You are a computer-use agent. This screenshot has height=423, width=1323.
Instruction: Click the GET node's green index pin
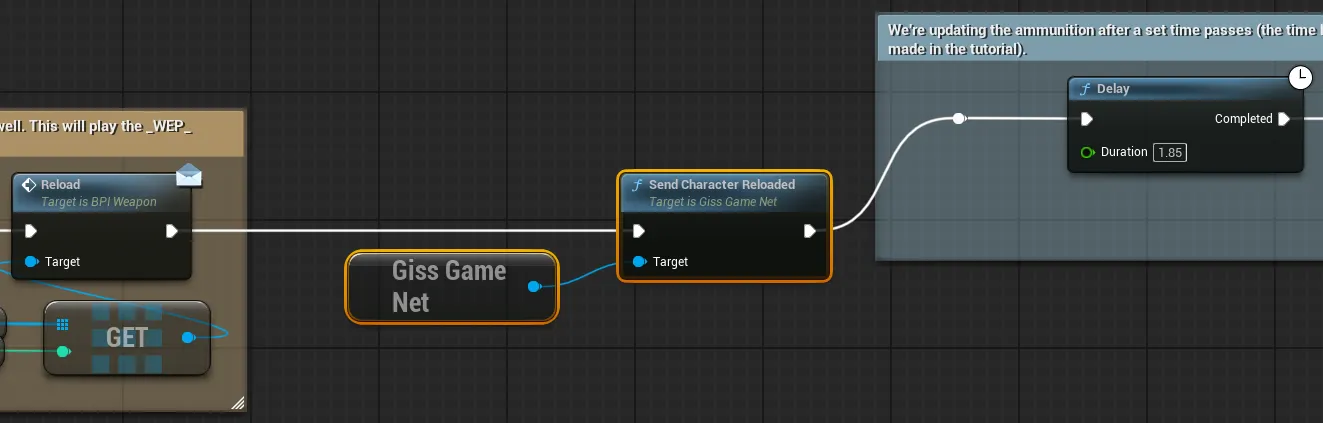tap(63, 351)
